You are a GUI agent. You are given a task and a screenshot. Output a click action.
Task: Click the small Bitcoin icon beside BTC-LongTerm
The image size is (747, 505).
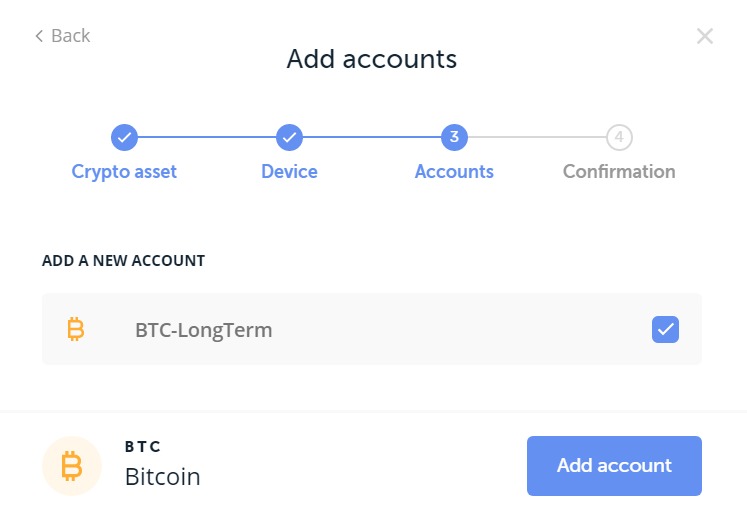coord(75,329)
